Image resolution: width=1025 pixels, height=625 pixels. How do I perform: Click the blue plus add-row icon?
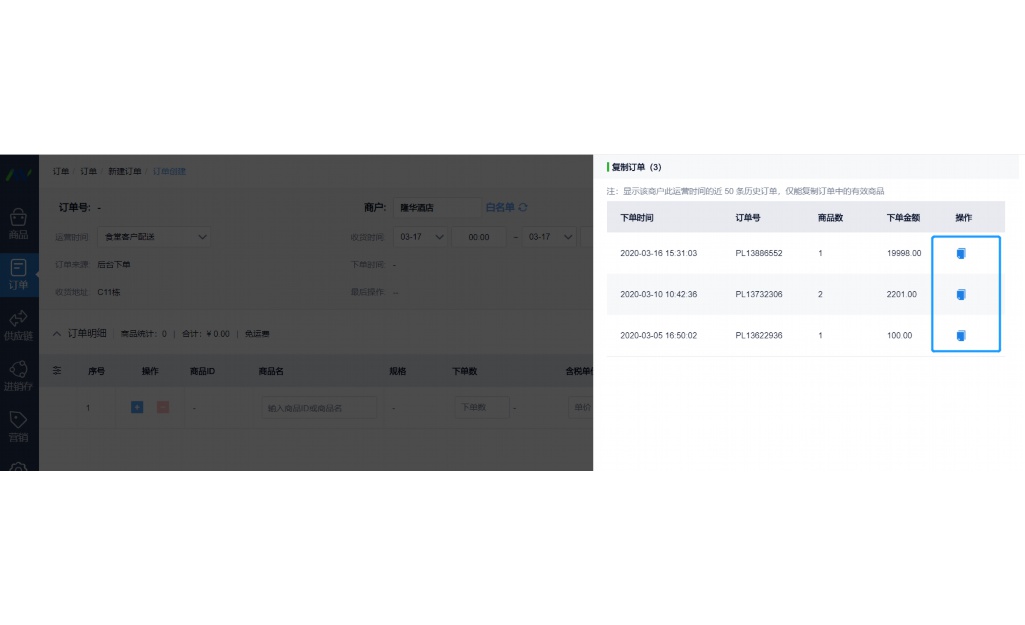(x=137, y=408)
